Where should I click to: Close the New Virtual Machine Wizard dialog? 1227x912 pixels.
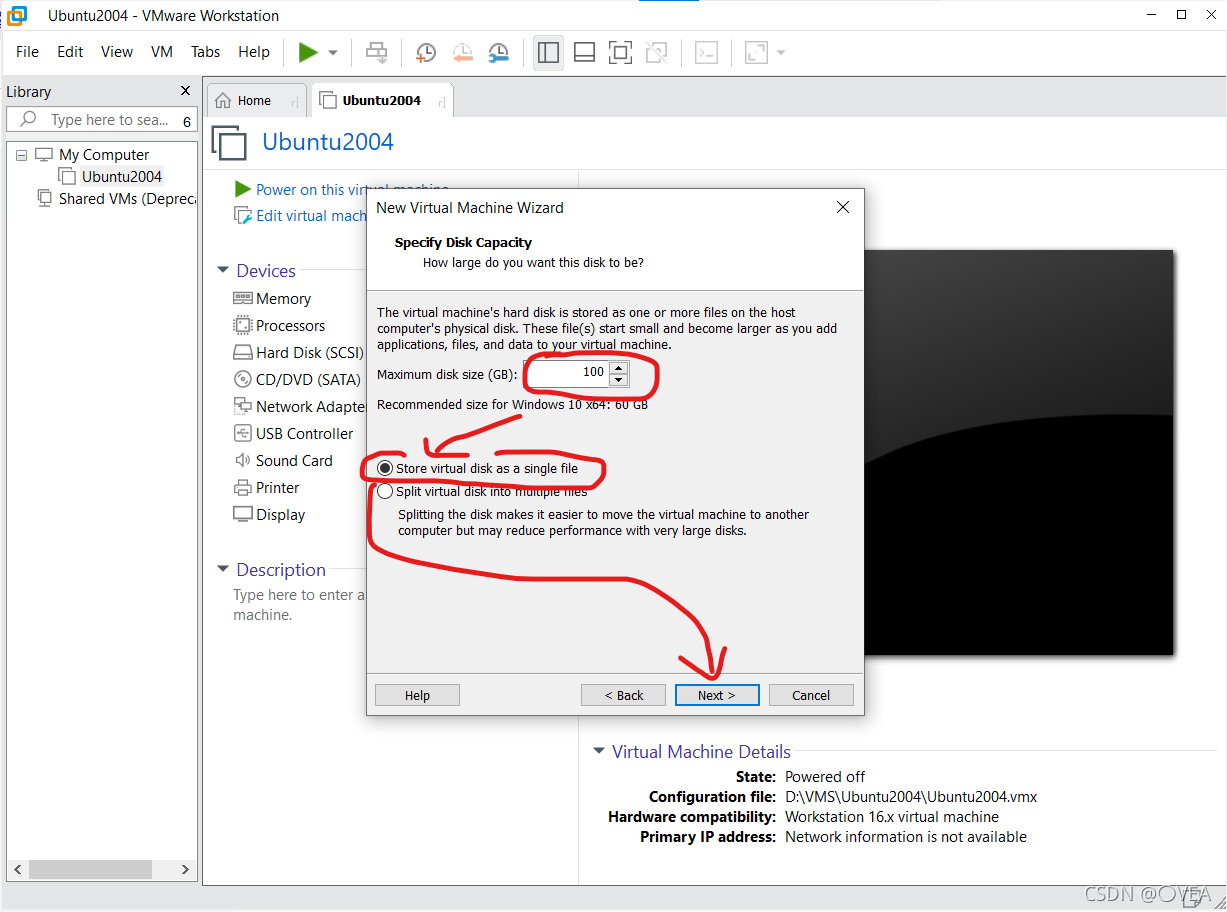coord(843,208)
